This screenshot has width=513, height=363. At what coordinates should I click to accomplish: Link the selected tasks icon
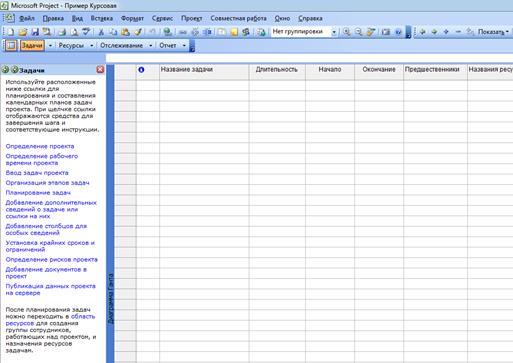(183, 32)
